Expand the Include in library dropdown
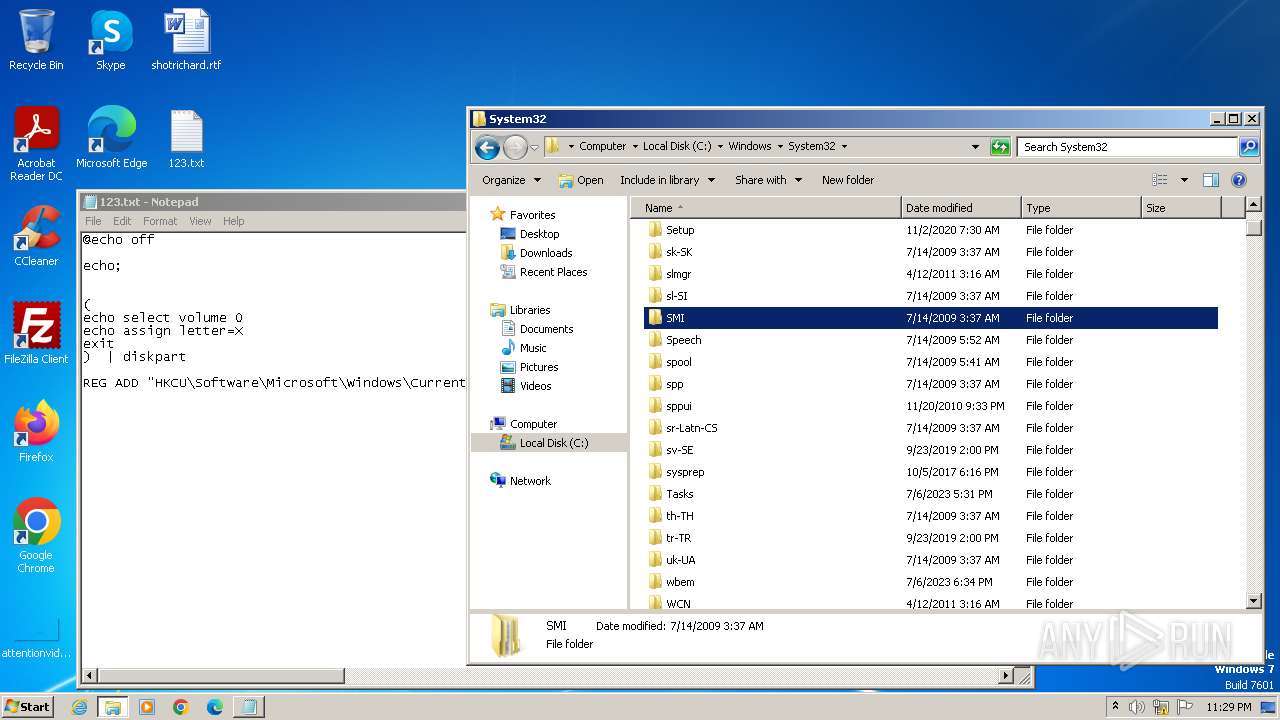Screen dimensions: 1280x720 (667, 180)
